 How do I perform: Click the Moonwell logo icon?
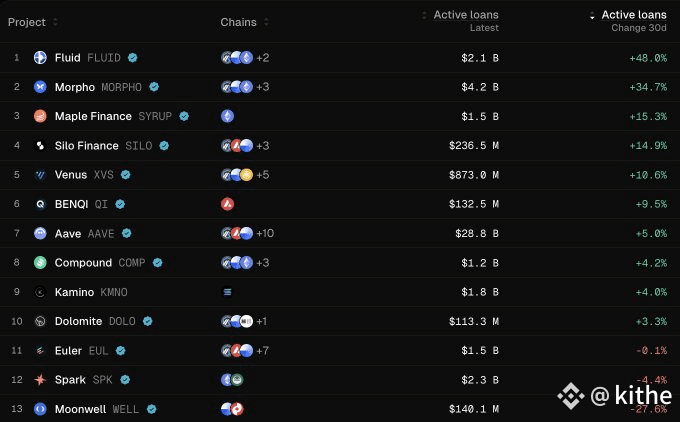point(40,409)
